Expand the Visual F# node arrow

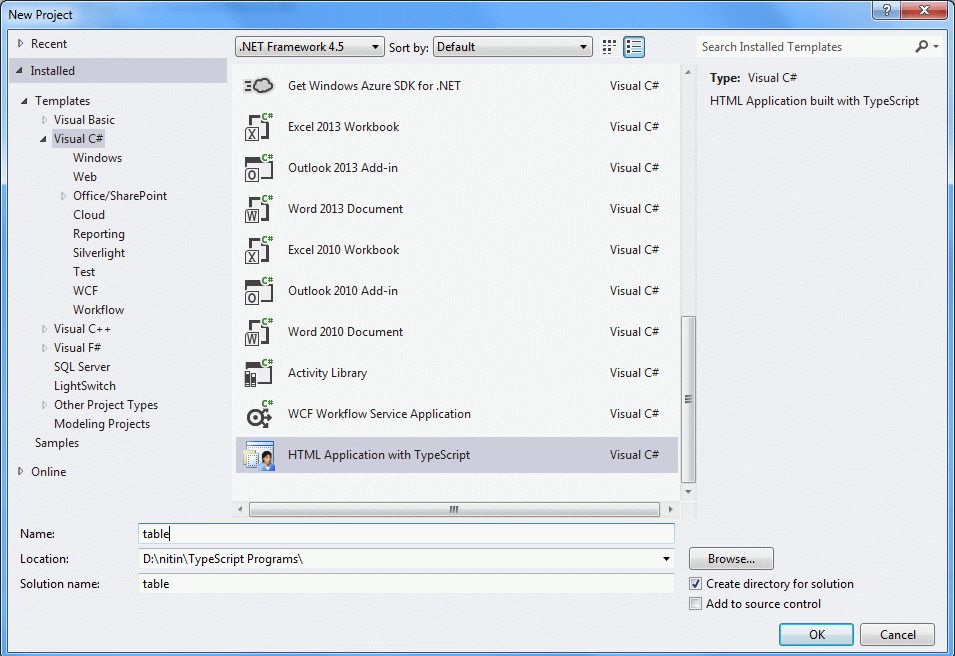point(44,348)
